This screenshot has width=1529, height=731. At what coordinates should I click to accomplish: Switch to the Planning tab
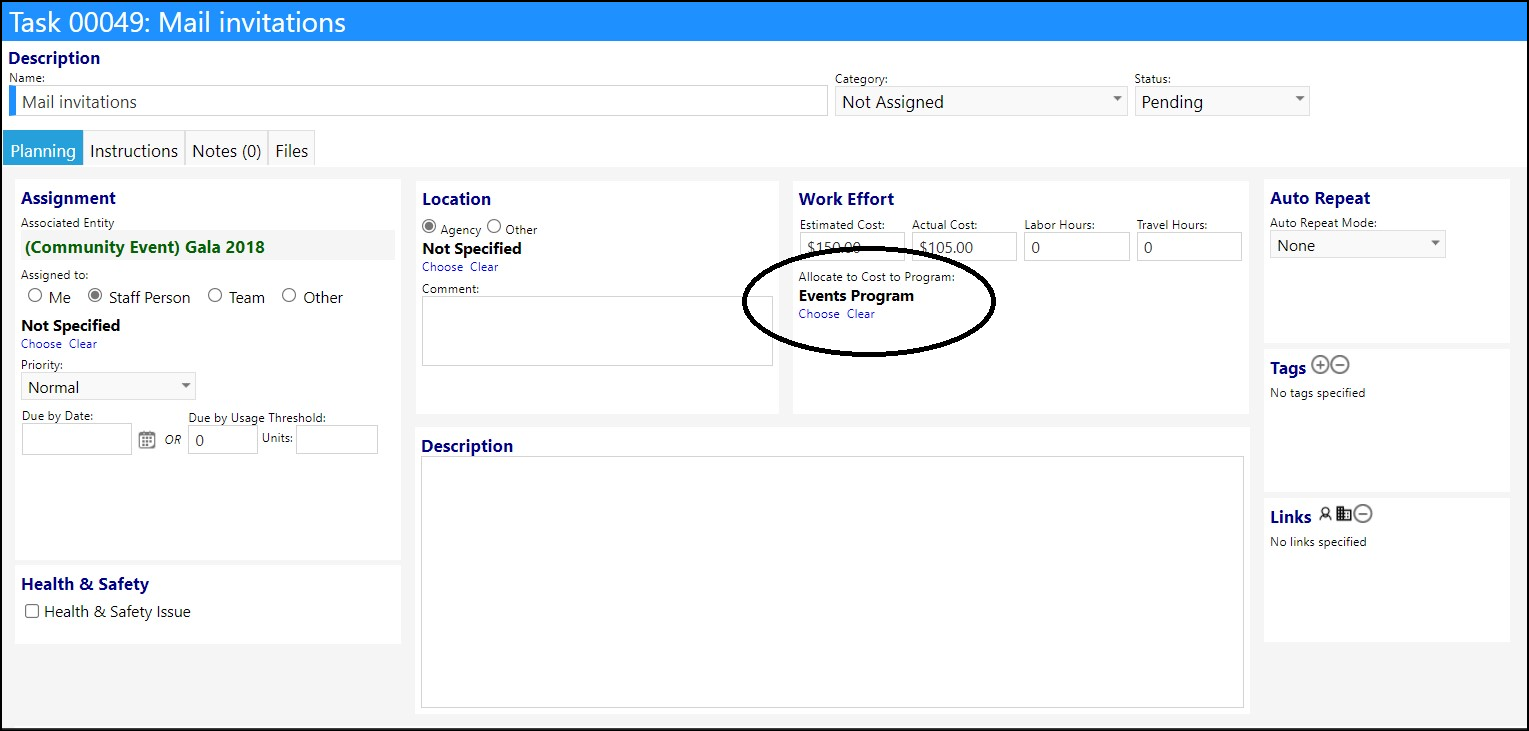tap(43, 150)
